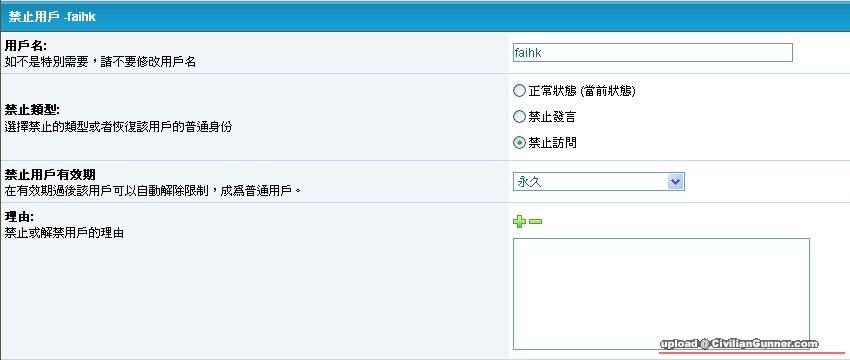Select the 禁止發言 radio button
Viewport: 850px width, 360px height.
click(x=519, y=117)
